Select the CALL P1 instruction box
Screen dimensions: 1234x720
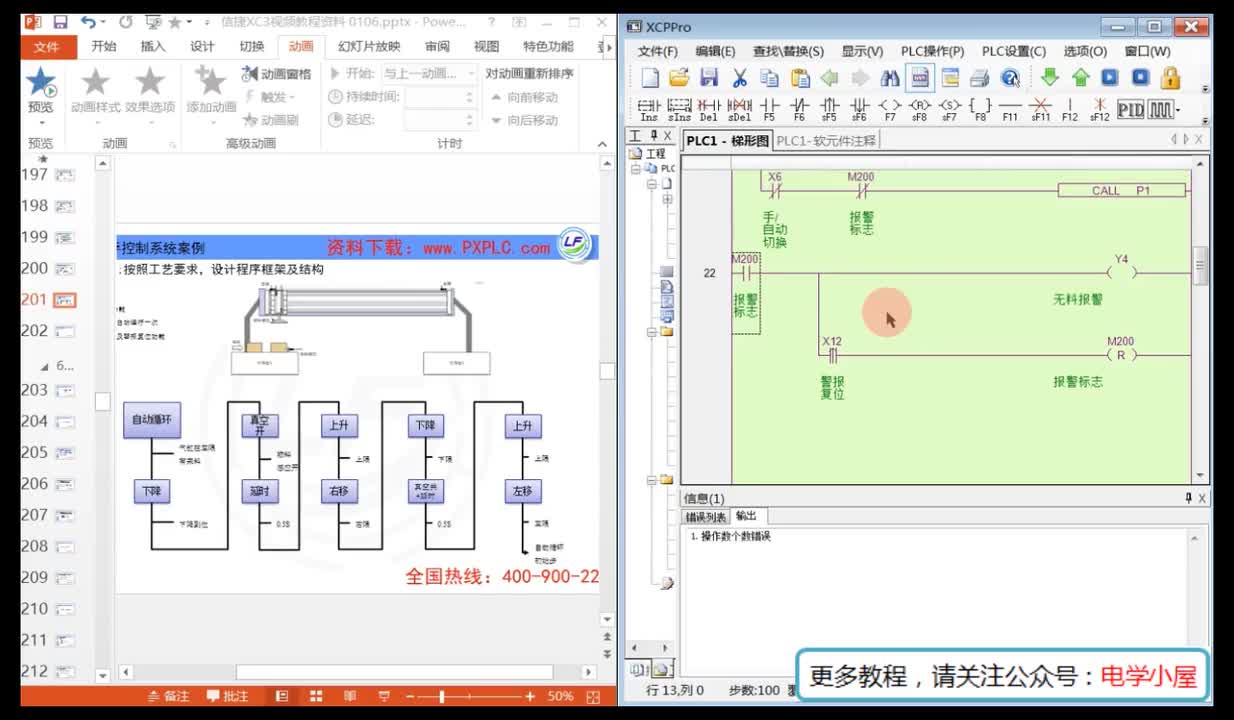pos(1121,191)
